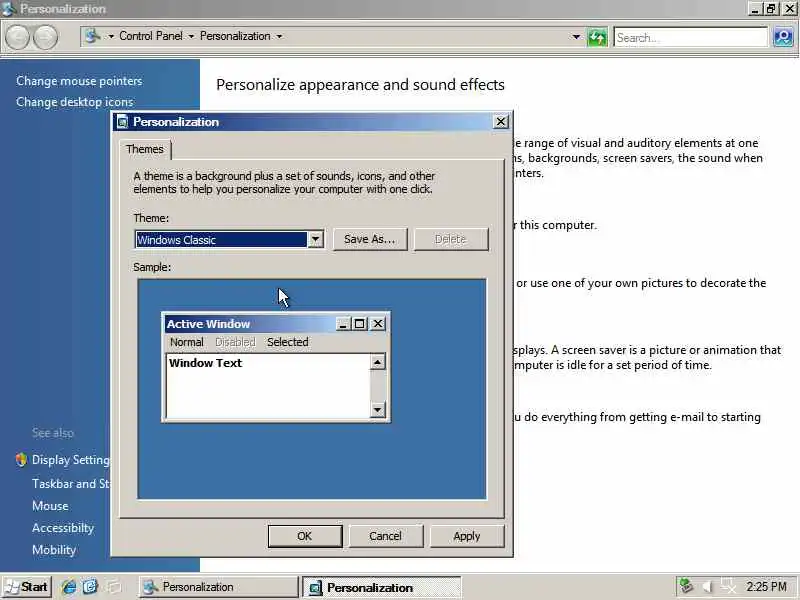Open the dropdown arrow after Personalization breadcrumb
The width and height of the screenshot is (800, 600).
pos(279,36)
